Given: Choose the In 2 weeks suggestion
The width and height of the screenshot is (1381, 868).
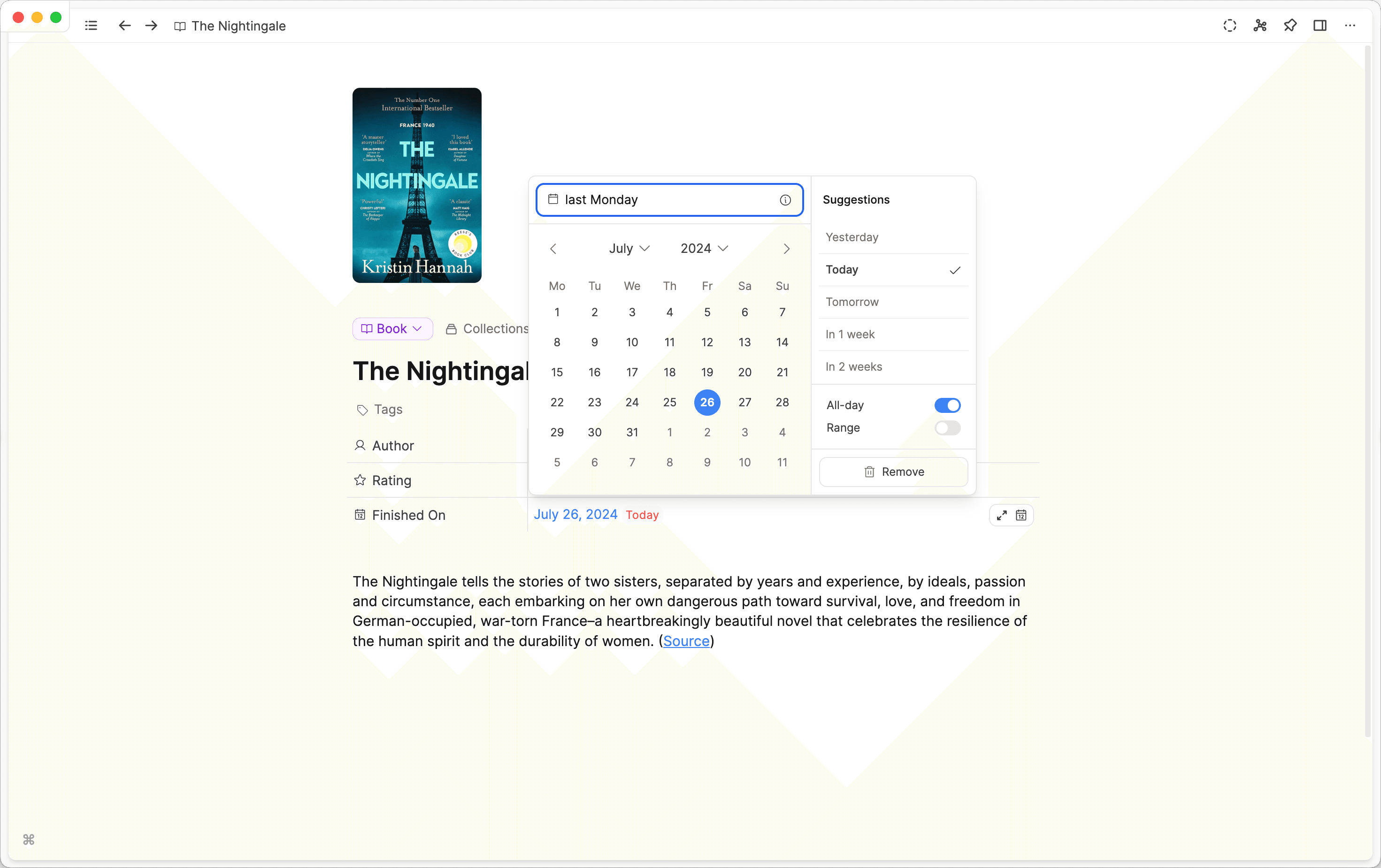Looking at the screenshot, I should coord(893,367).
